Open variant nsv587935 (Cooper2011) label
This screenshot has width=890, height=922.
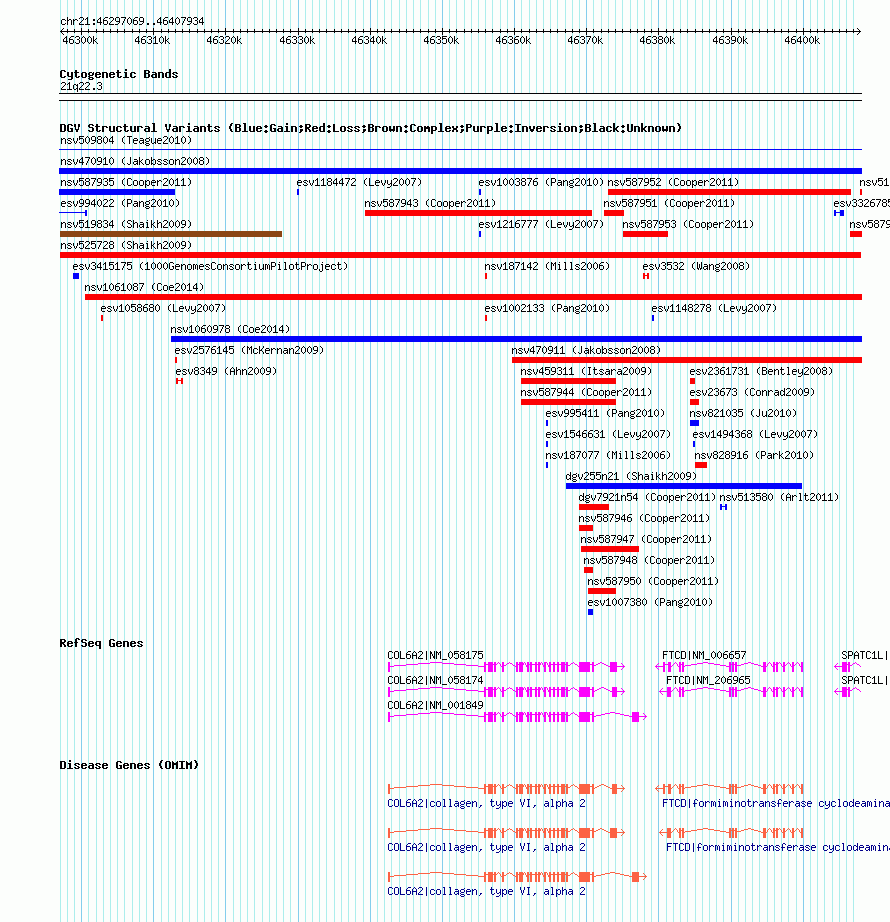pyautogui.click(x=126, y=182)
